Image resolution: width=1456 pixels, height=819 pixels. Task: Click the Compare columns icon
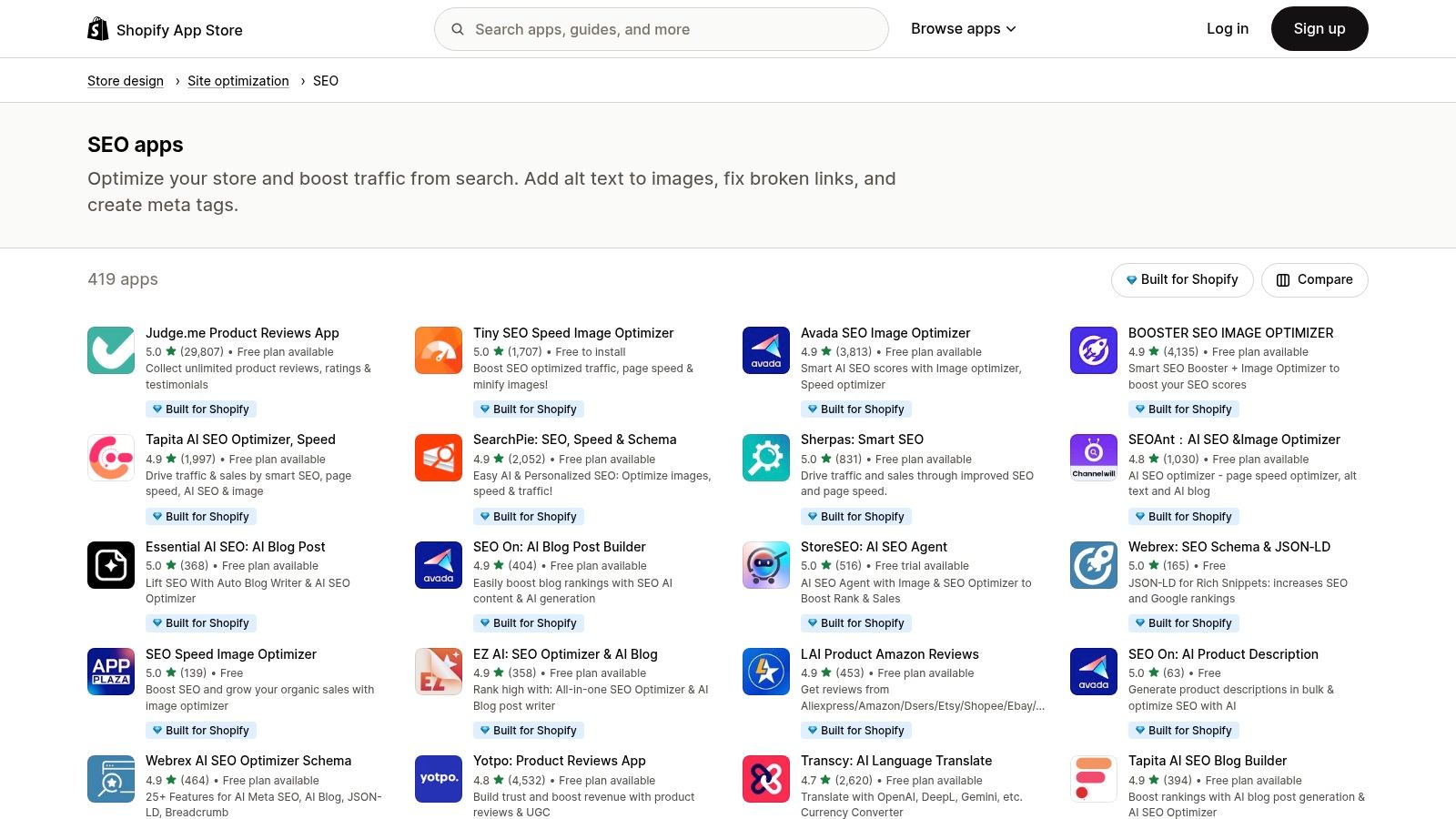click(x=1283, y=280)
